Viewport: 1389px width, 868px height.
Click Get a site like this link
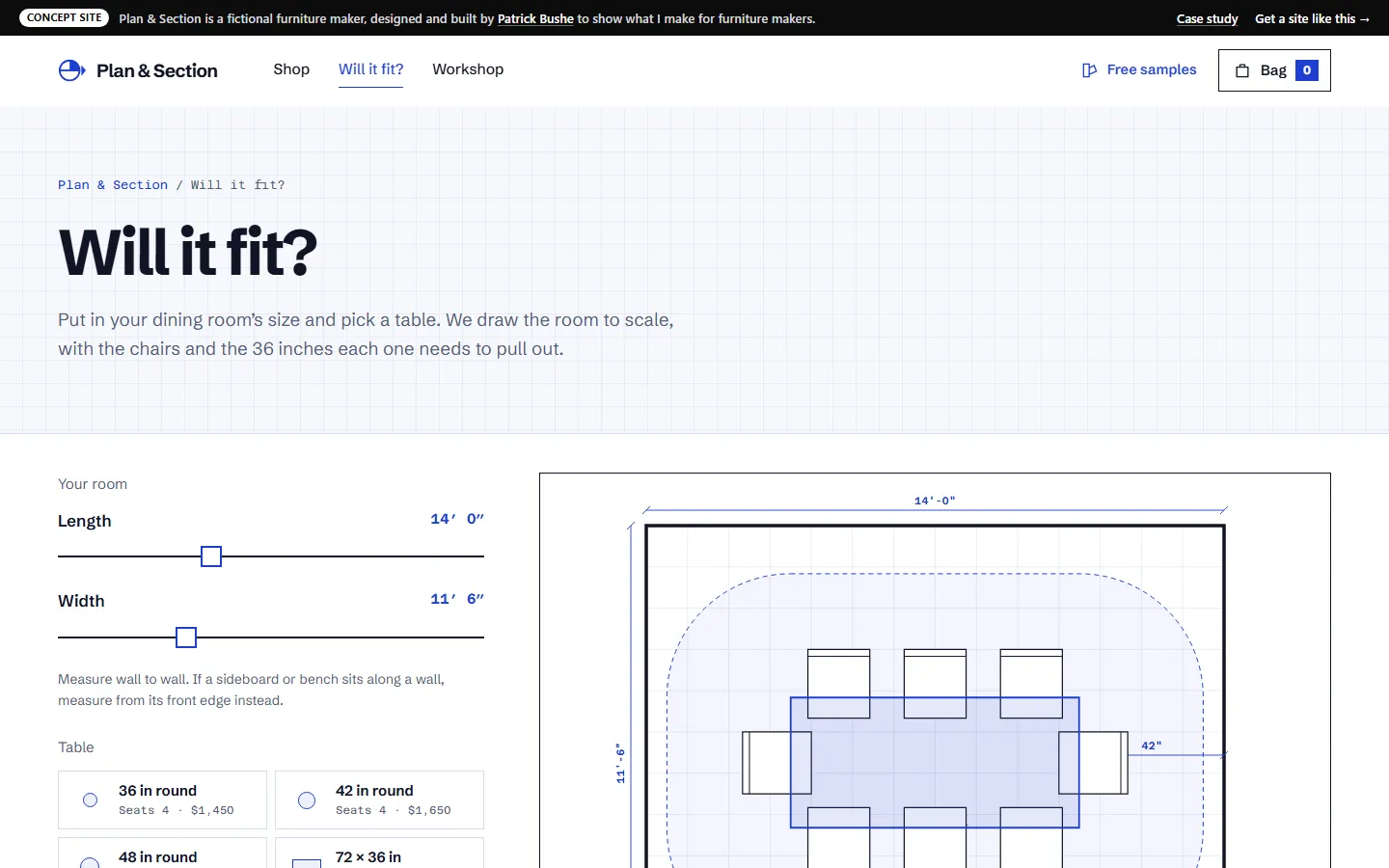tap(1312, 18)
